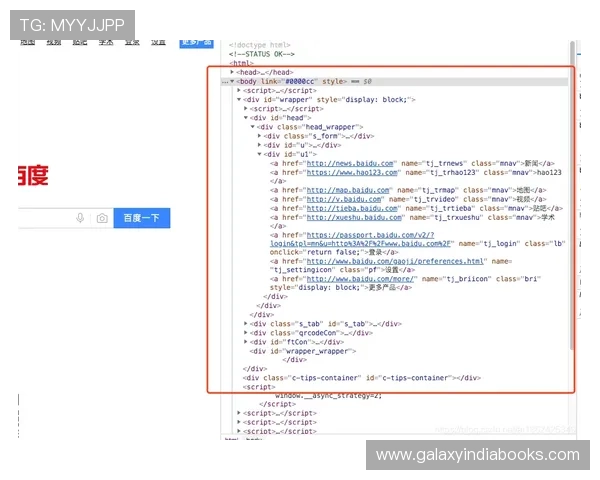
Task: Click the 百度一下 search button
Action: (x=142, y=218)
